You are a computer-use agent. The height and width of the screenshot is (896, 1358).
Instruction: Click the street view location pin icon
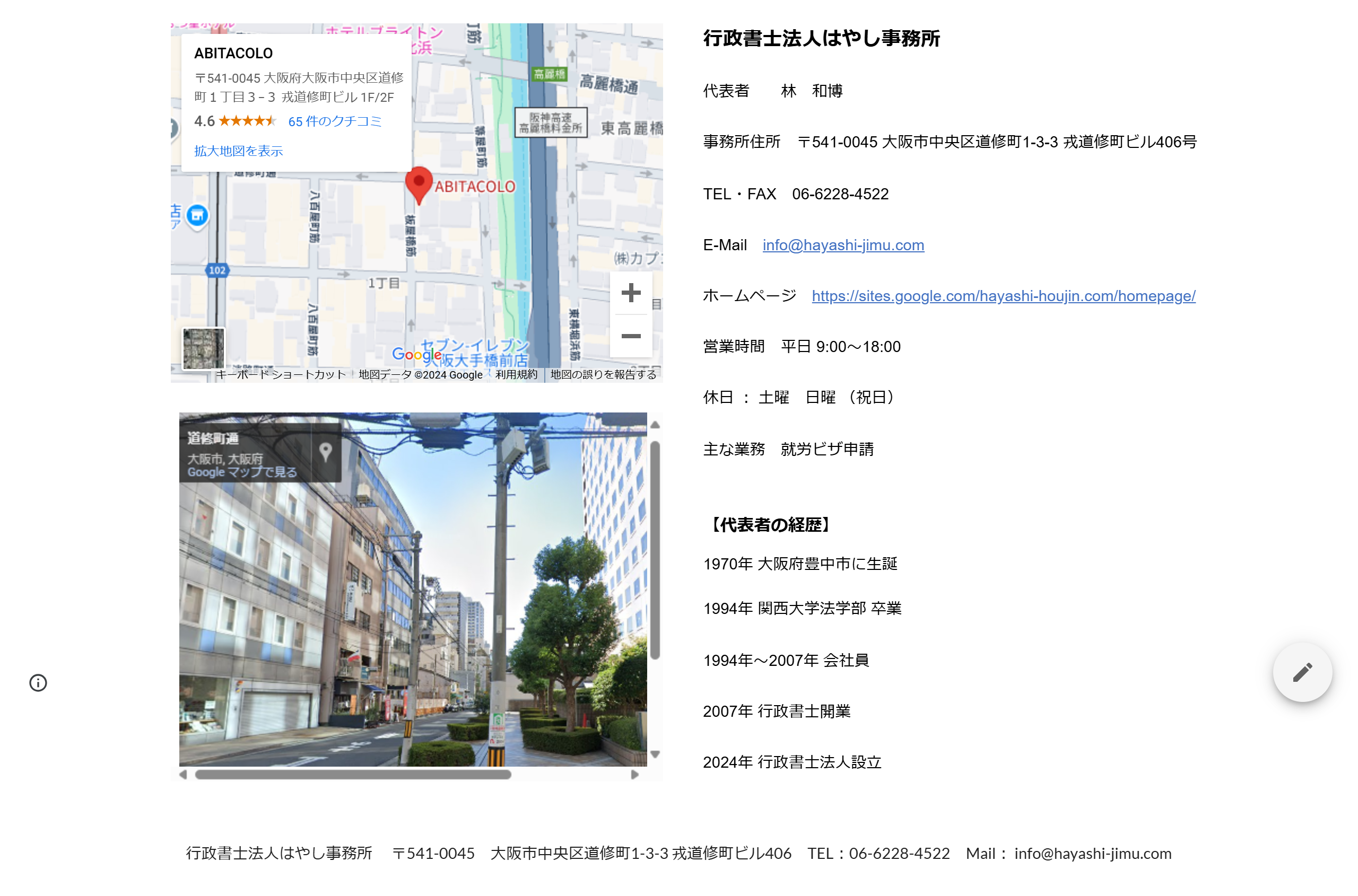coord(325,452)
